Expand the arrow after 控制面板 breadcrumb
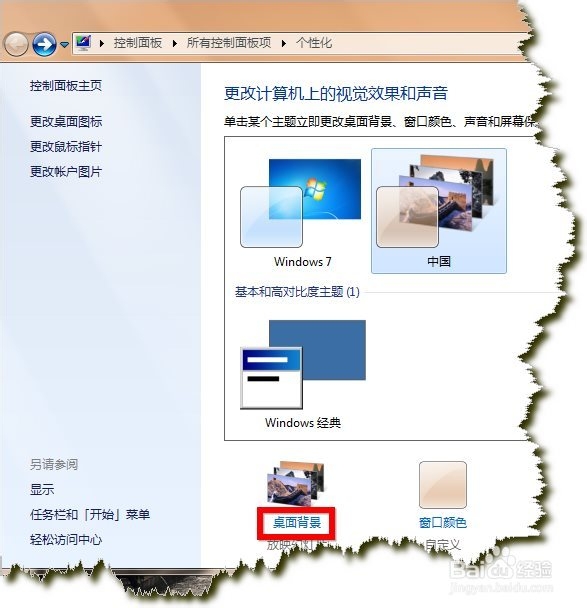 tap(174, 43)
